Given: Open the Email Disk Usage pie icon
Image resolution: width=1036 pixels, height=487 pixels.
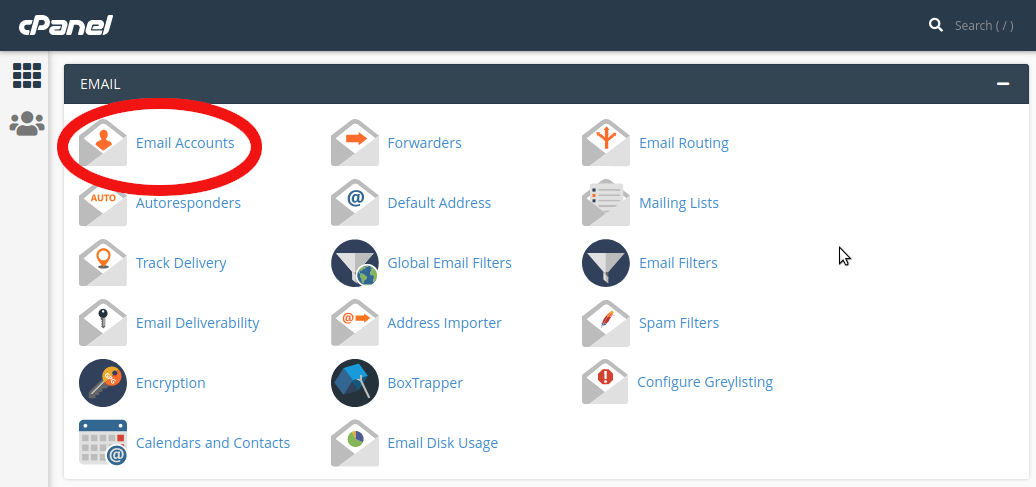Looking at the screenshot, I should (355, 443).
